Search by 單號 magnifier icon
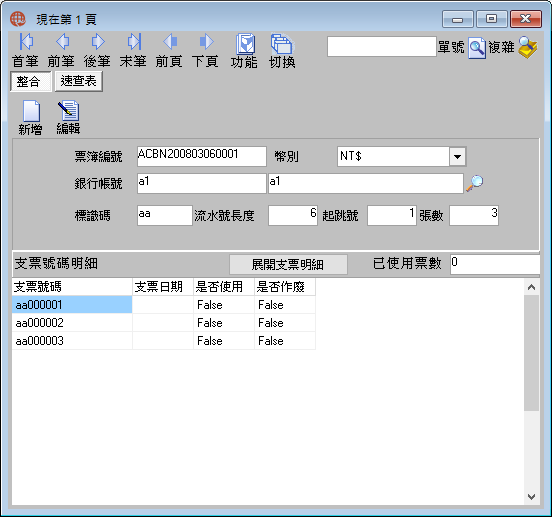 477,48
